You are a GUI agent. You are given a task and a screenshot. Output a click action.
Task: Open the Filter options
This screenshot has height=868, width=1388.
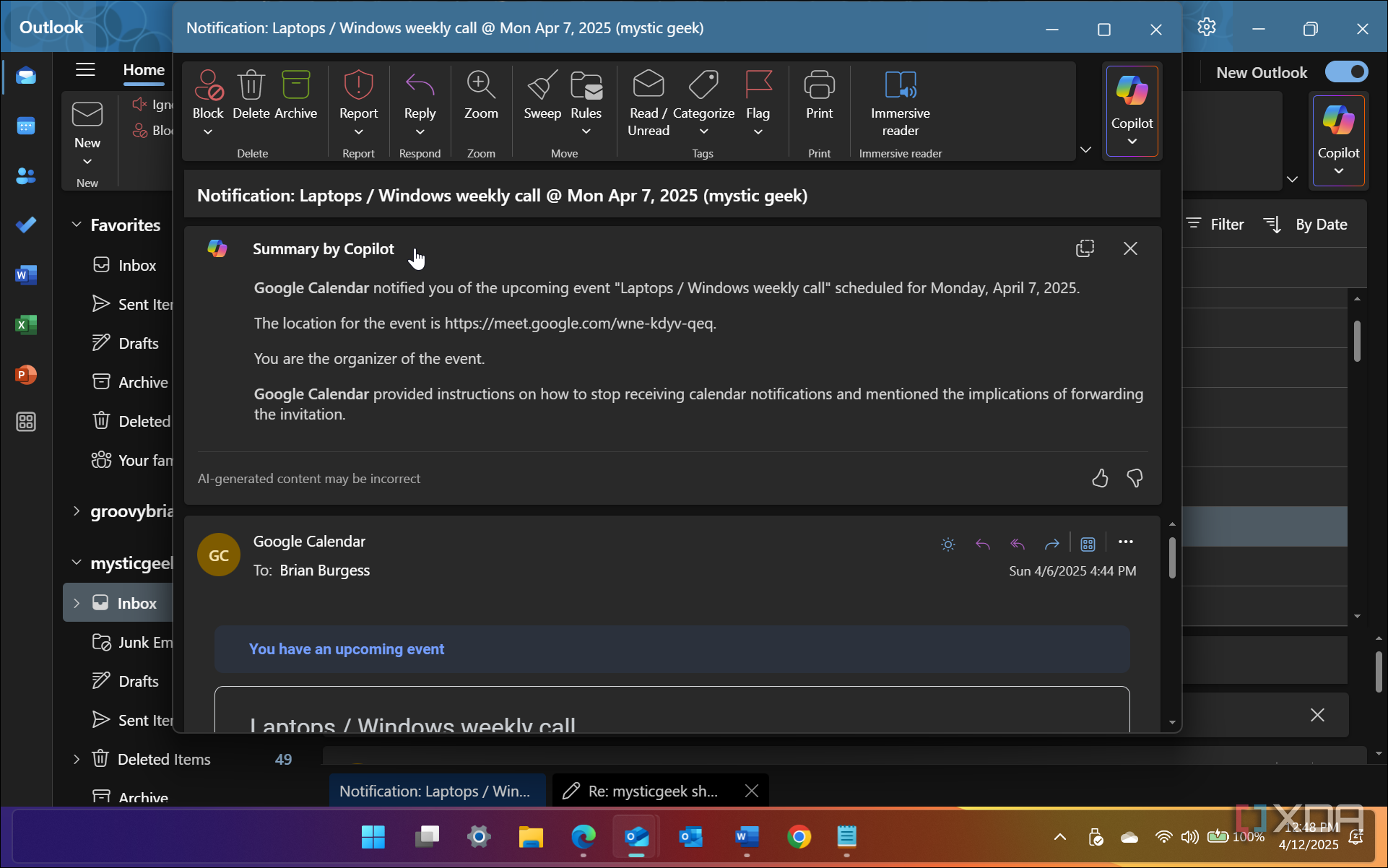1215,225
